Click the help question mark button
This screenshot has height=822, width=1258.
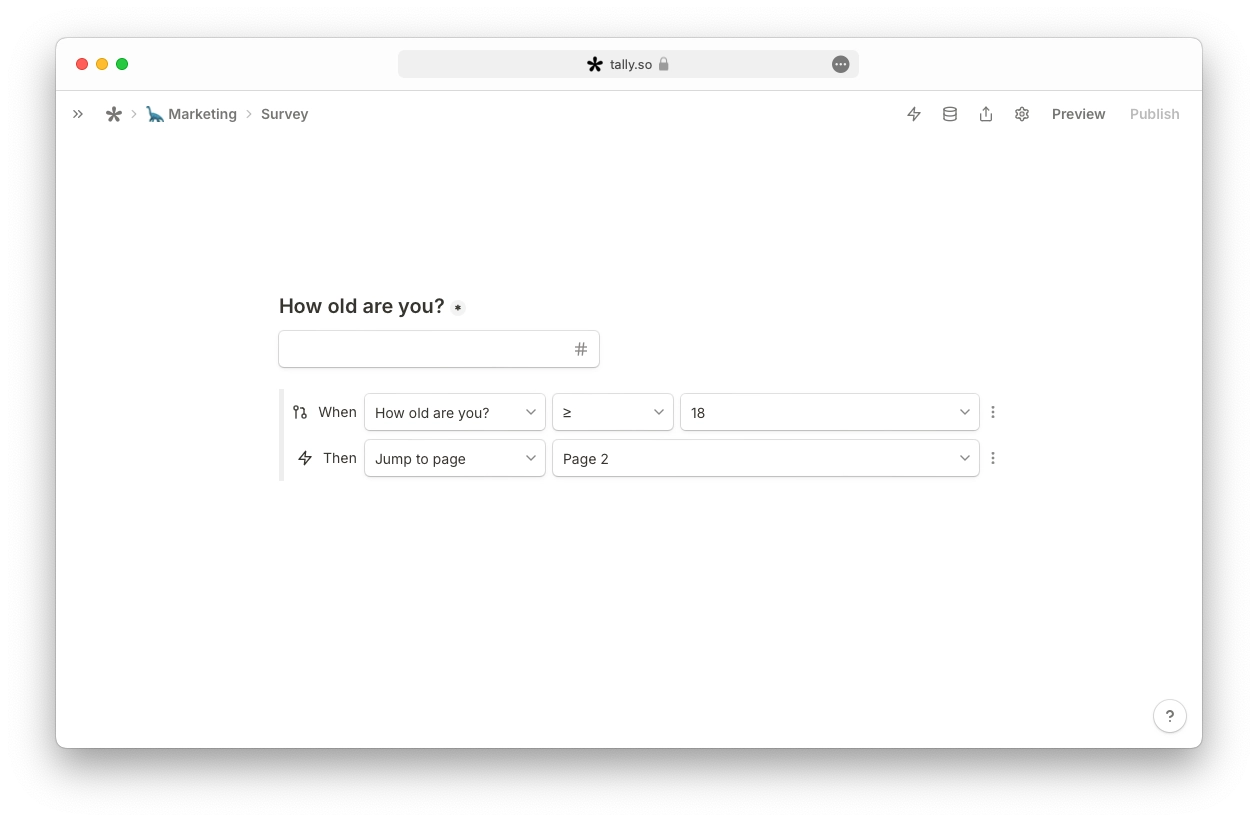click(x=1170, y=716)
